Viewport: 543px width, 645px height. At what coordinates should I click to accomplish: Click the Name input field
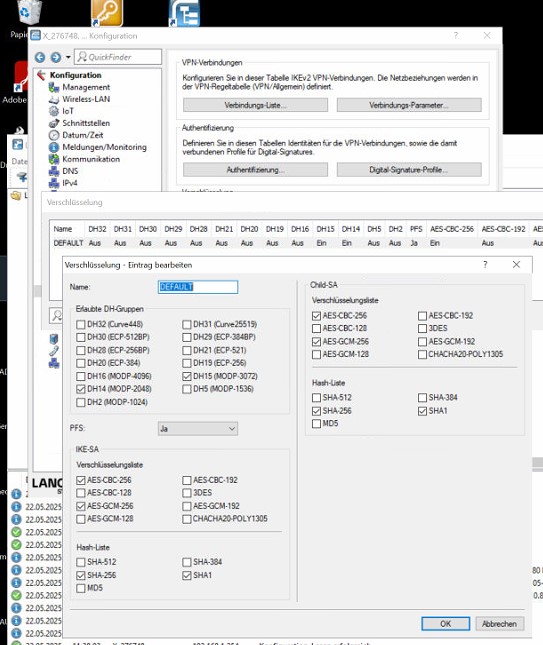tap(197, 287)
